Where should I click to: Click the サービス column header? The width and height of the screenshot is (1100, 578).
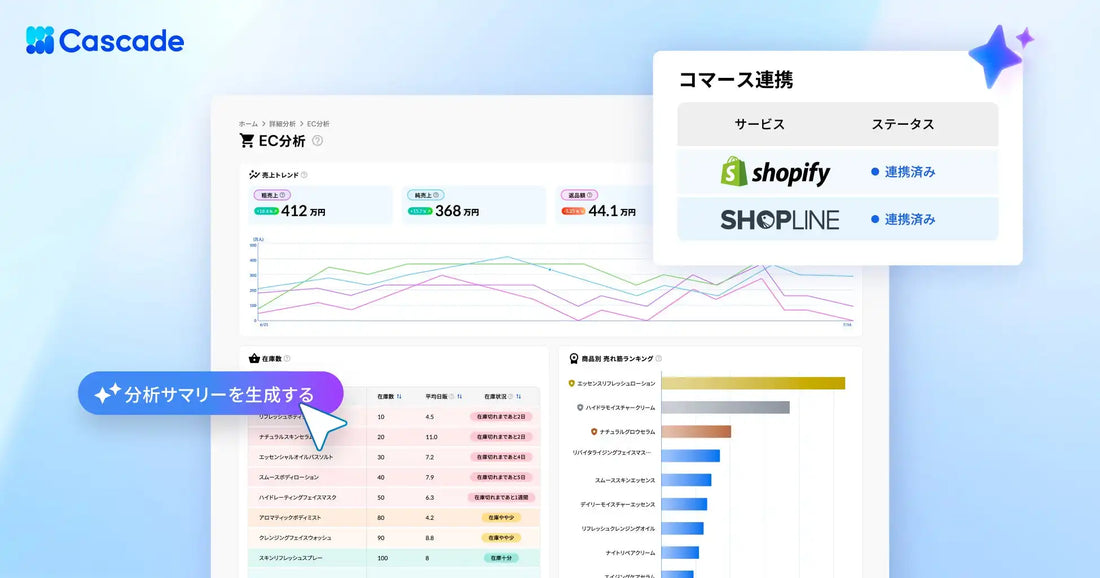(759, 124)
